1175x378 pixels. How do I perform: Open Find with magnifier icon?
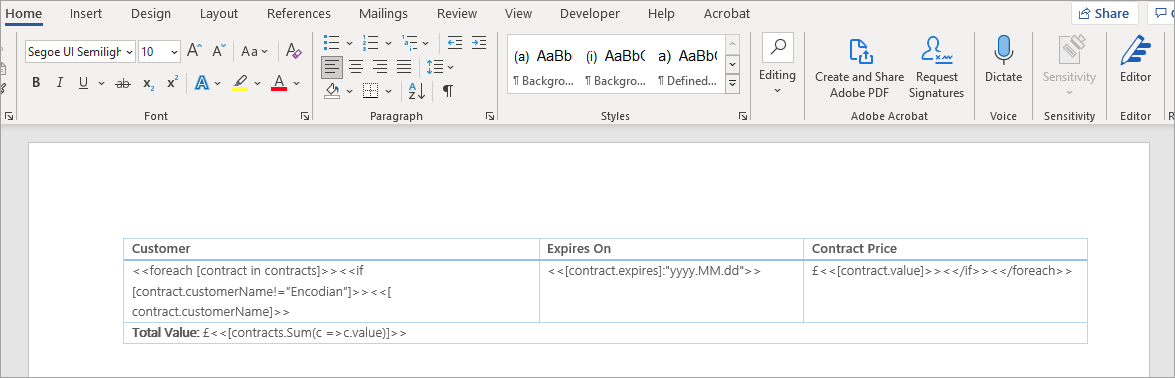778,48
